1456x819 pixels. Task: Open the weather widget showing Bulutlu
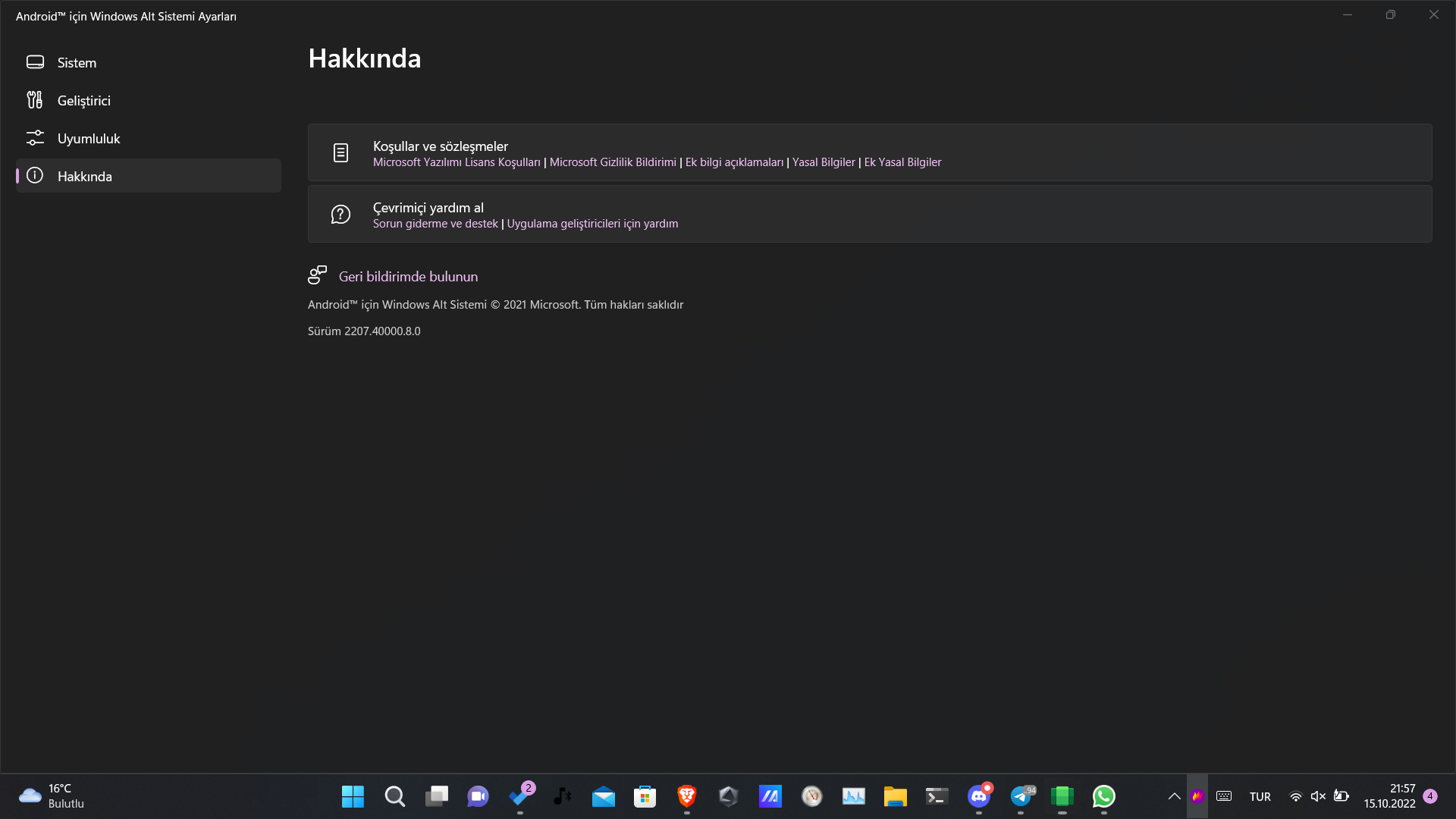point(52,796)
